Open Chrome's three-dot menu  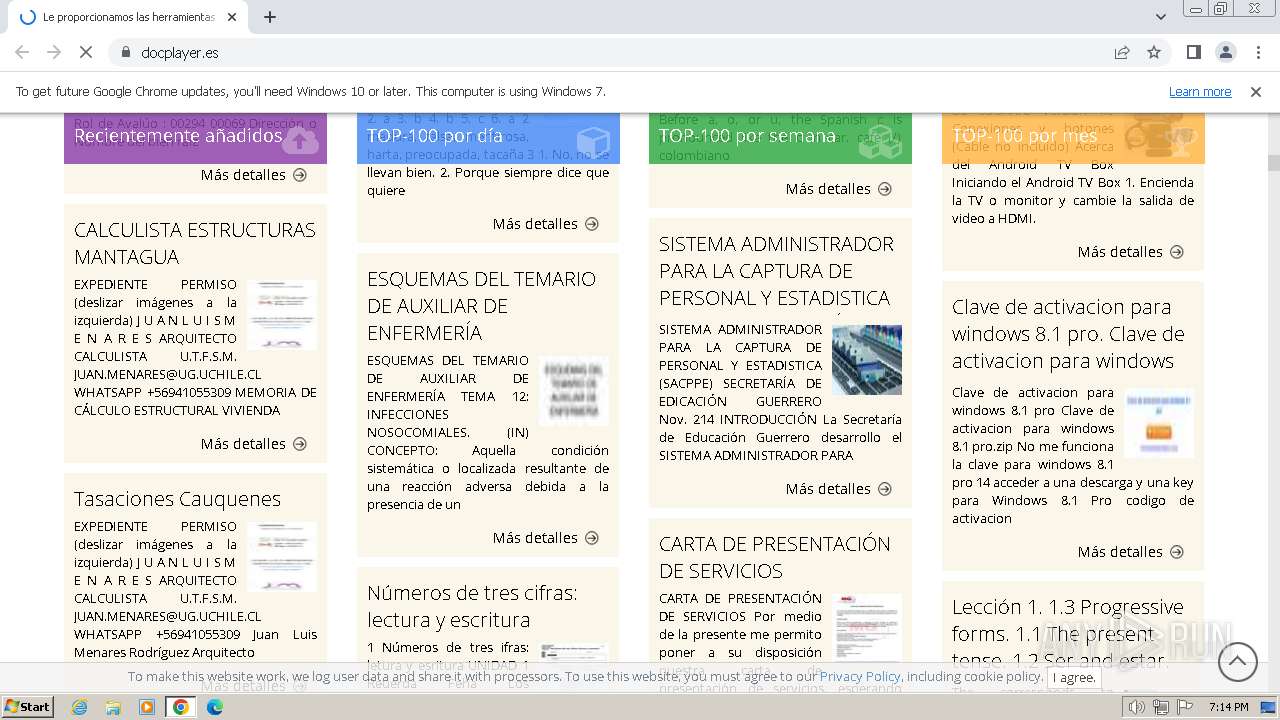[1257, 52]
